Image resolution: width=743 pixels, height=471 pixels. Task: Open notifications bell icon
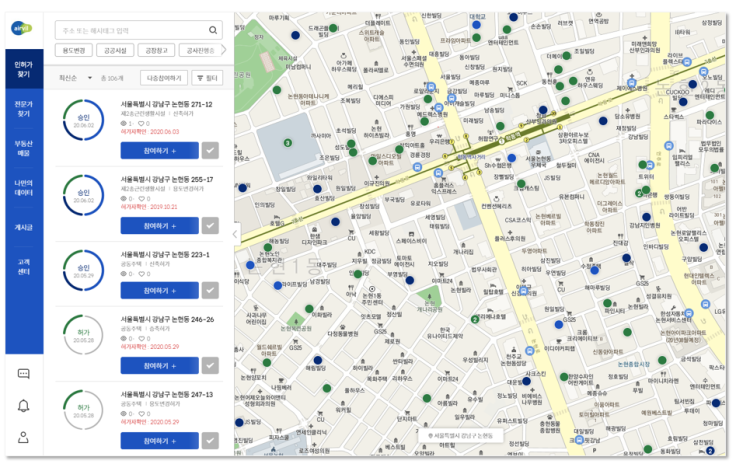click(x=23, y=406)
